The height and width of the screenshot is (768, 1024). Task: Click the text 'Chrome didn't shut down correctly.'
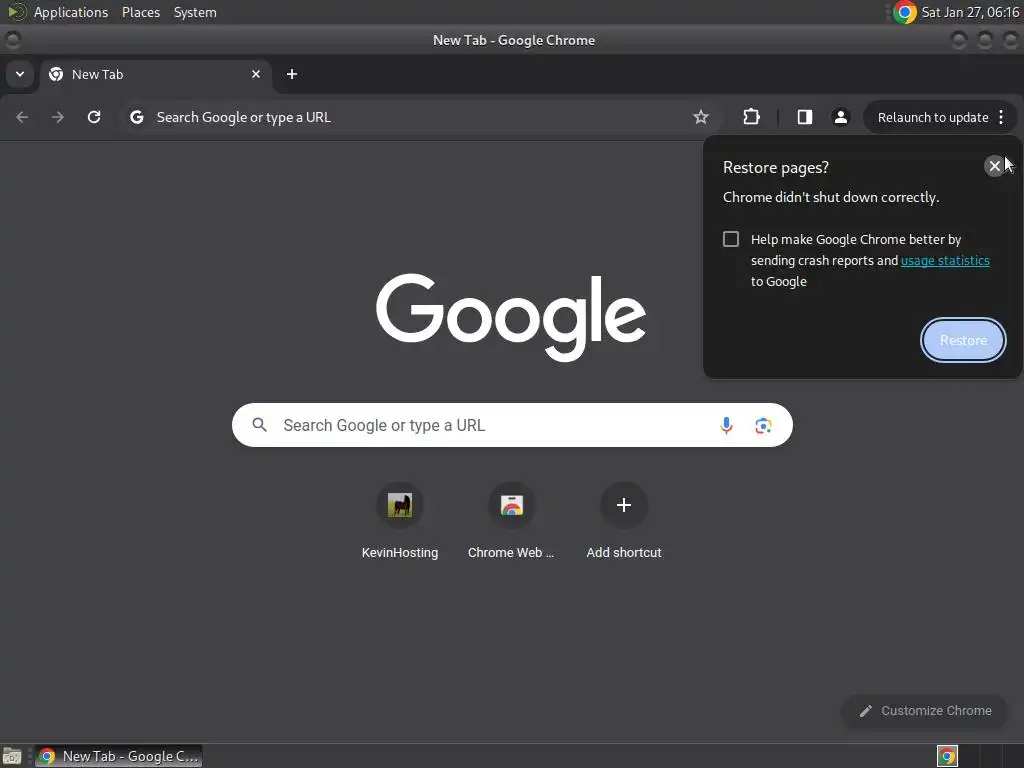(831, 197)
